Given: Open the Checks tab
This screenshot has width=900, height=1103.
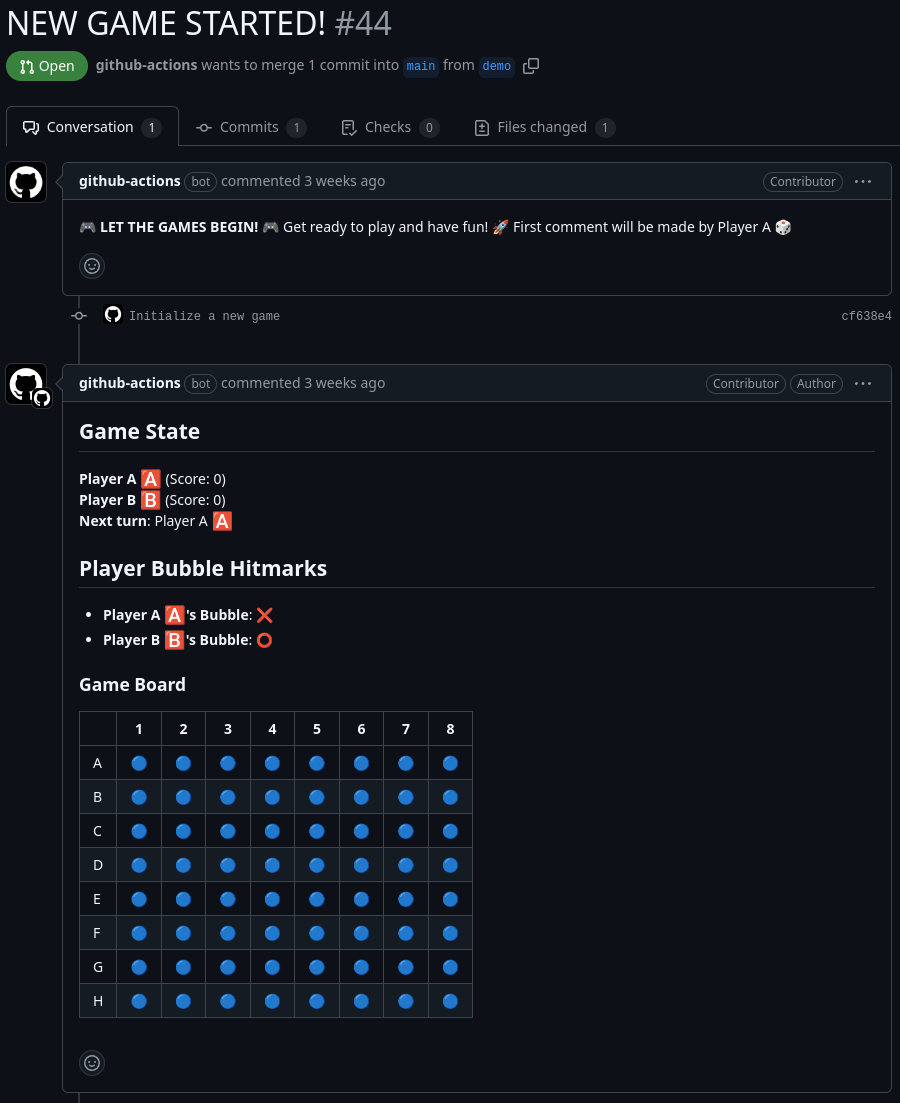Looking at the screenshot, I should point(390,127).
